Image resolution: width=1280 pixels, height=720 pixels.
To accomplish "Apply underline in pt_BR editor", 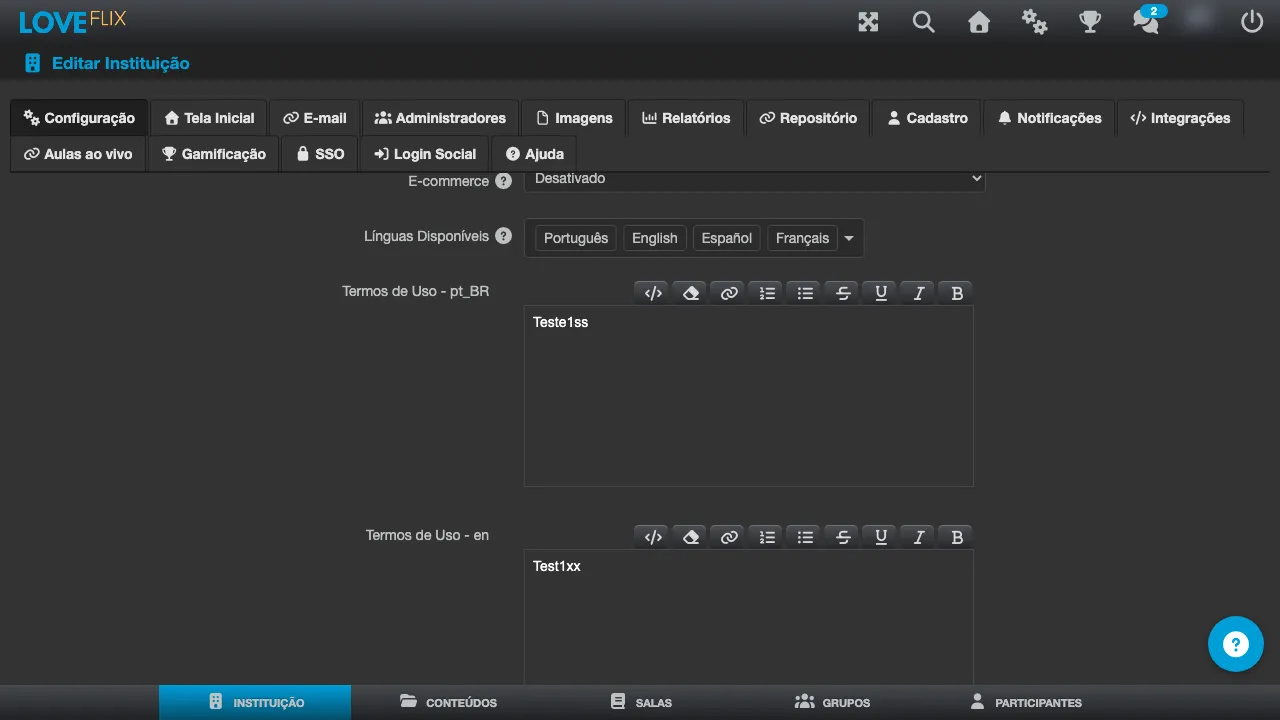I will click(x=881, y=292).
